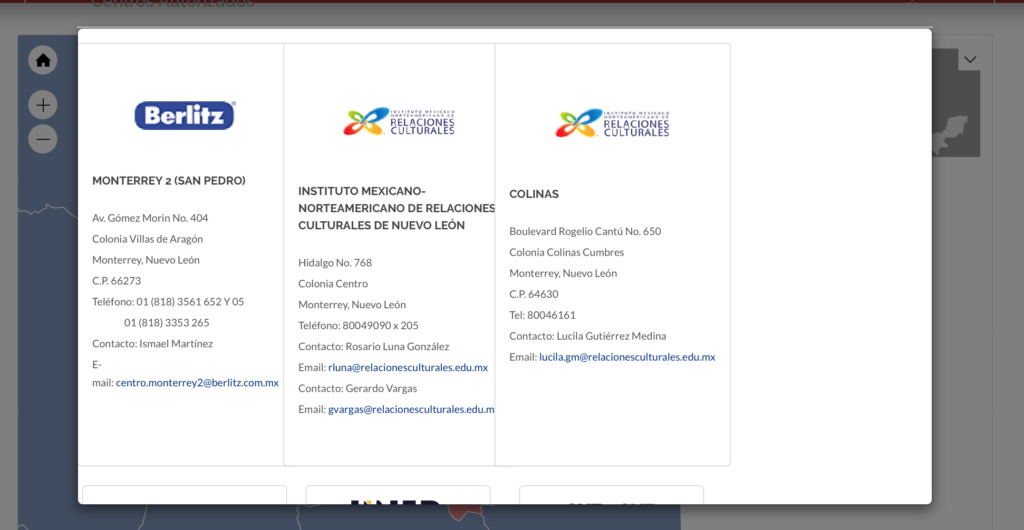
Task: Click Relaciones Culturales logo in Colinas card
Action: click(613, 123)
